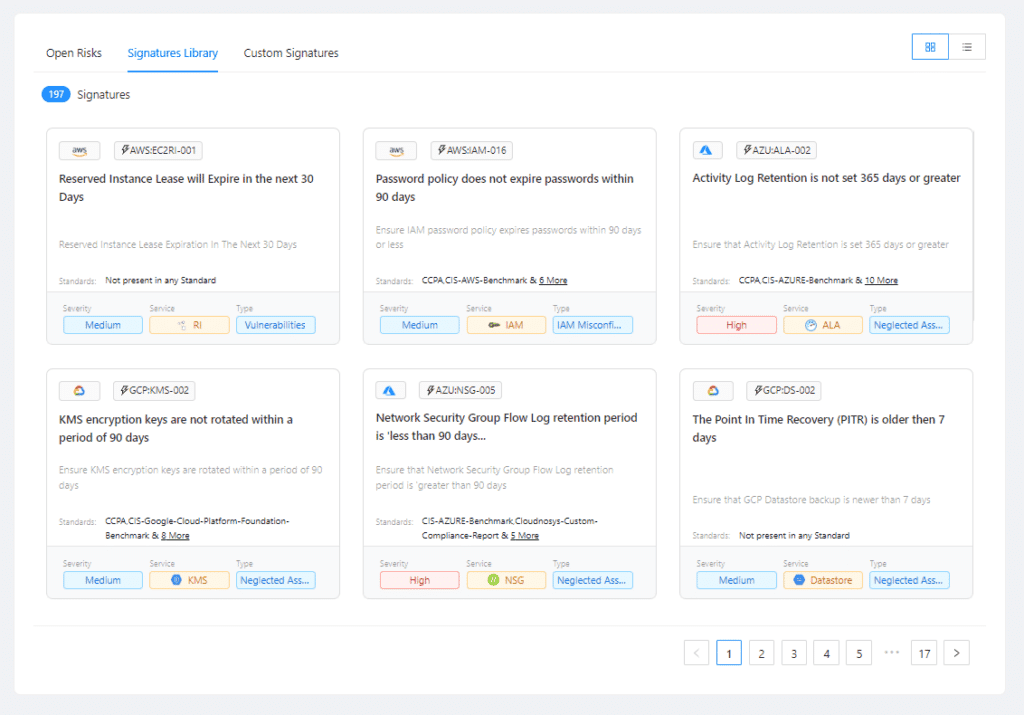
Task: Click Medium severity badge on KMS-002 card
Action: (x=103, y=580)
